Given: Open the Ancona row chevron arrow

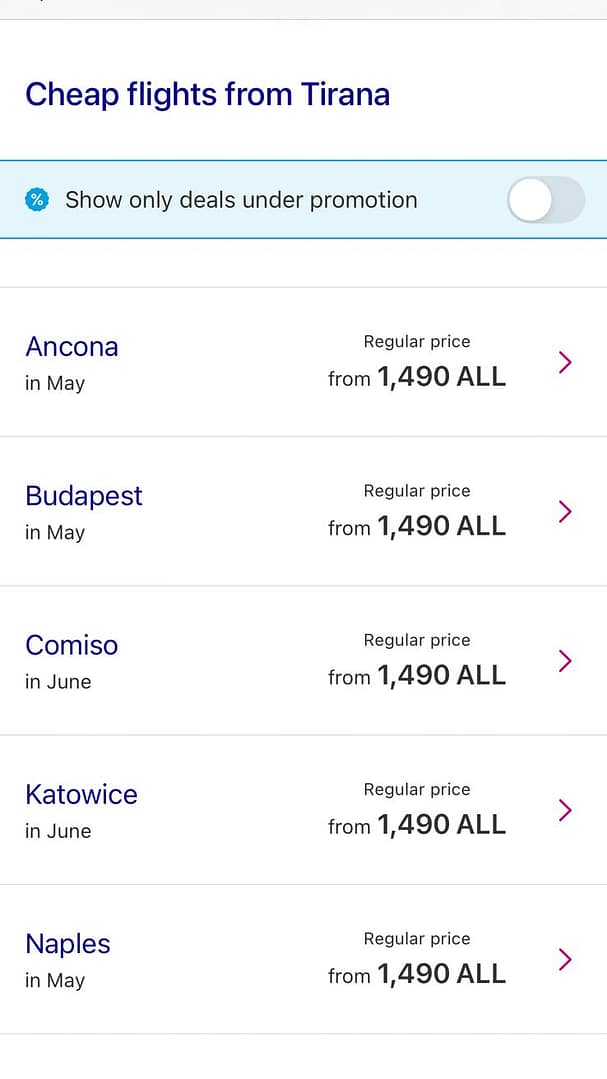Looking at the screenshot, I should (565, 362).
